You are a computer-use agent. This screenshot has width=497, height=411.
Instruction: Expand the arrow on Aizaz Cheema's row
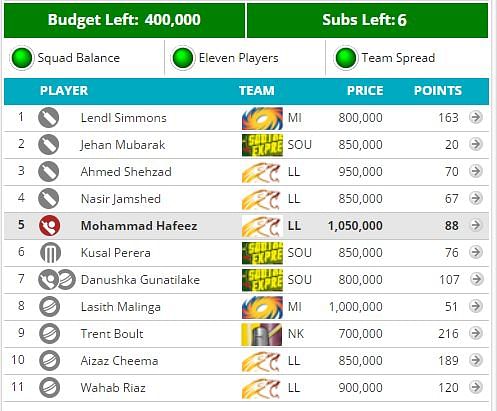pyautogui.click(x=476, y=360)
